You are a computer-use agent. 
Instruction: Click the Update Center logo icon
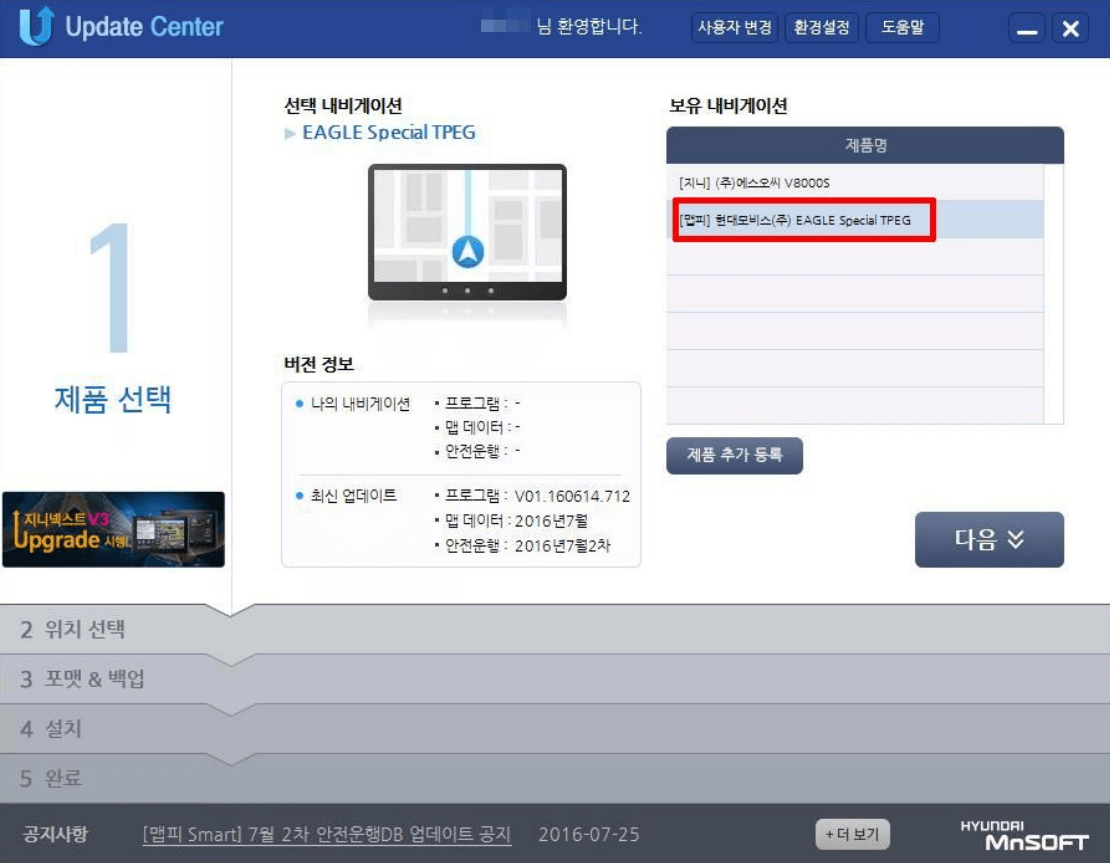point(37,26)
